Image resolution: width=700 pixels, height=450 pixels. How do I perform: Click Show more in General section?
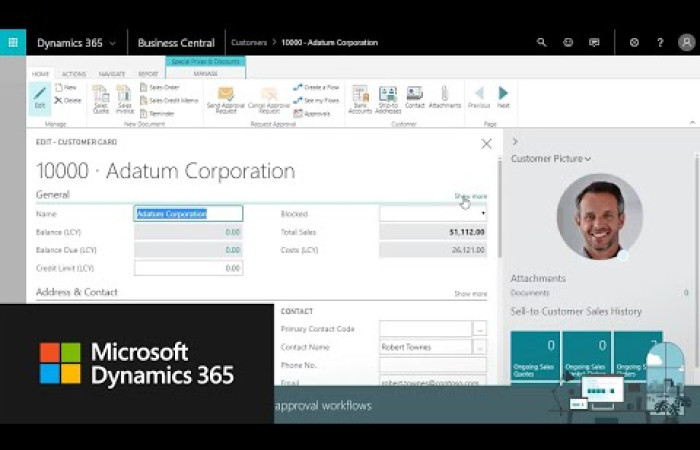(470, 196)
